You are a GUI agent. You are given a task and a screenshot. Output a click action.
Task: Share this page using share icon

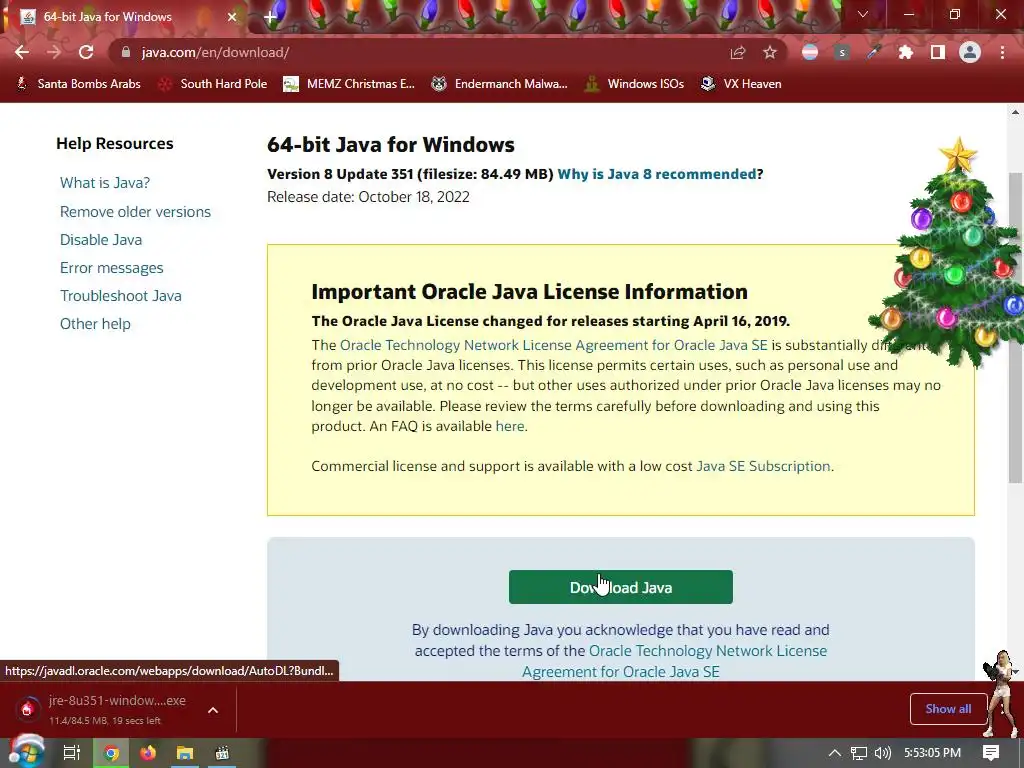coord(738,52)
